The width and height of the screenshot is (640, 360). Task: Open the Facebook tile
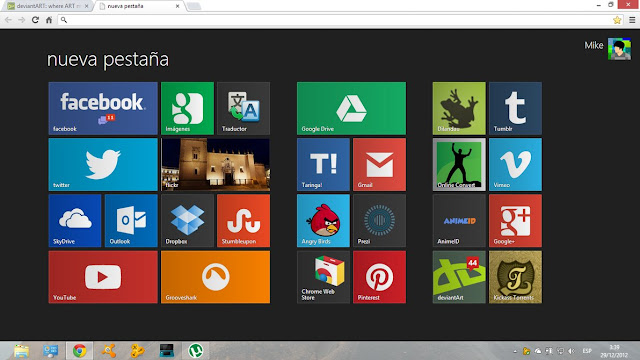coord(103,108)
